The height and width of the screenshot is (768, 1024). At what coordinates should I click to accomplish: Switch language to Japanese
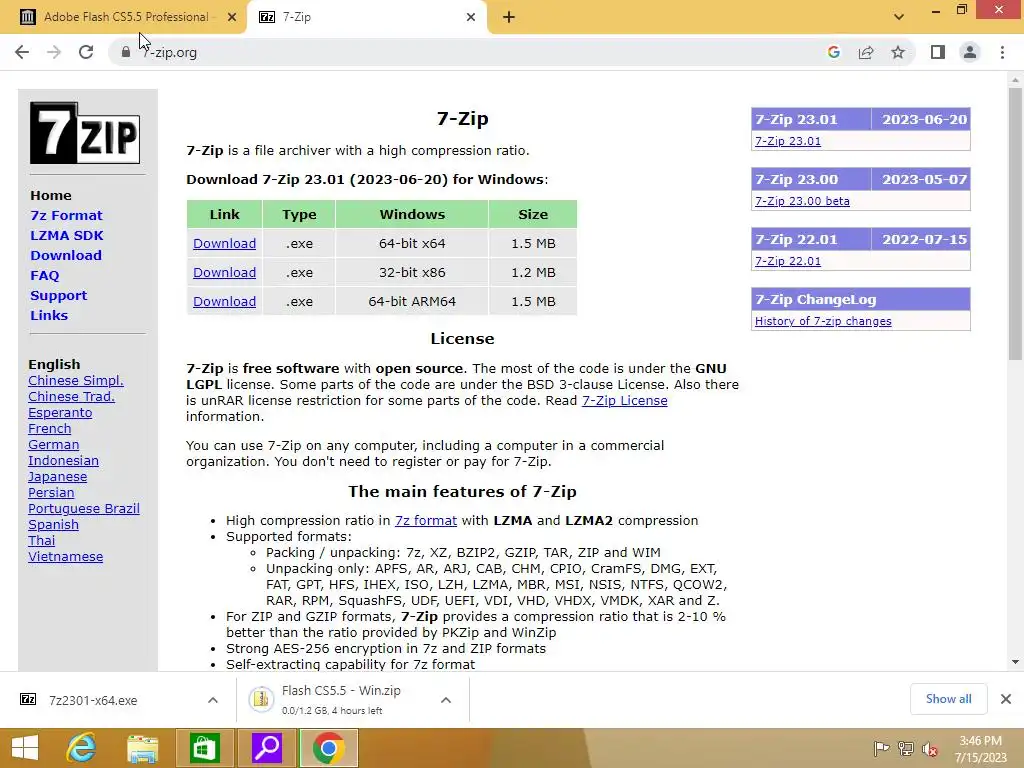tap(57, 477)
